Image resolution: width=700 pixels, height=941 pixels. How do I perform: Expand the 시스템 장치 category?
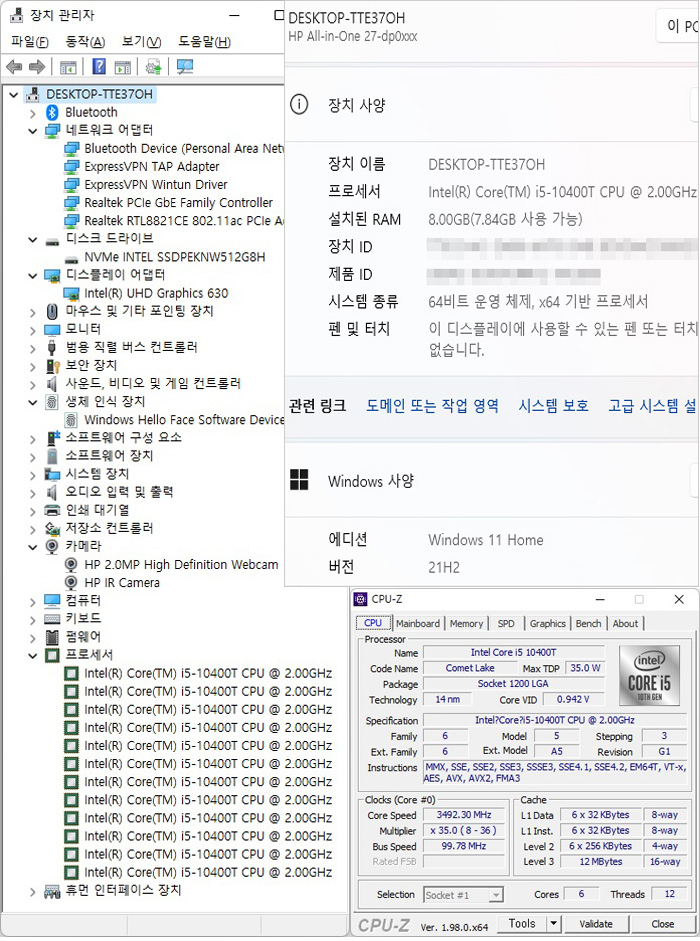(x=33, y=475)
